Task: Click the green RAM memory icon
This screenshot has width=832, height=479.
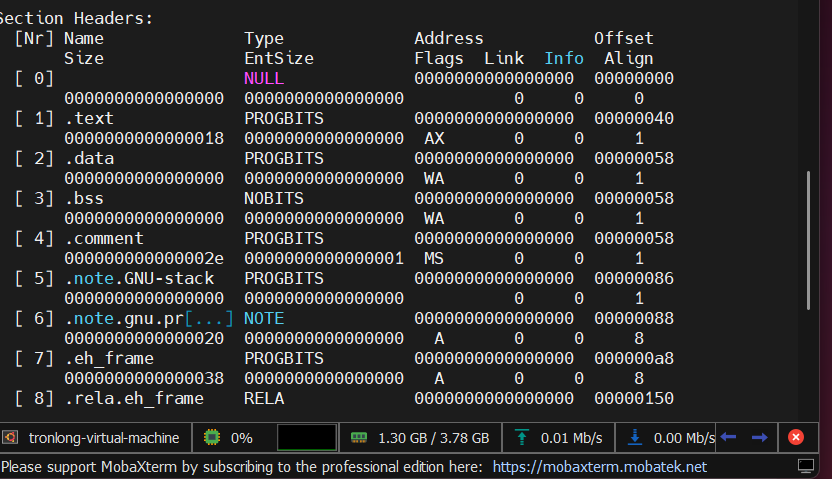Action: [x=359, y=438]
